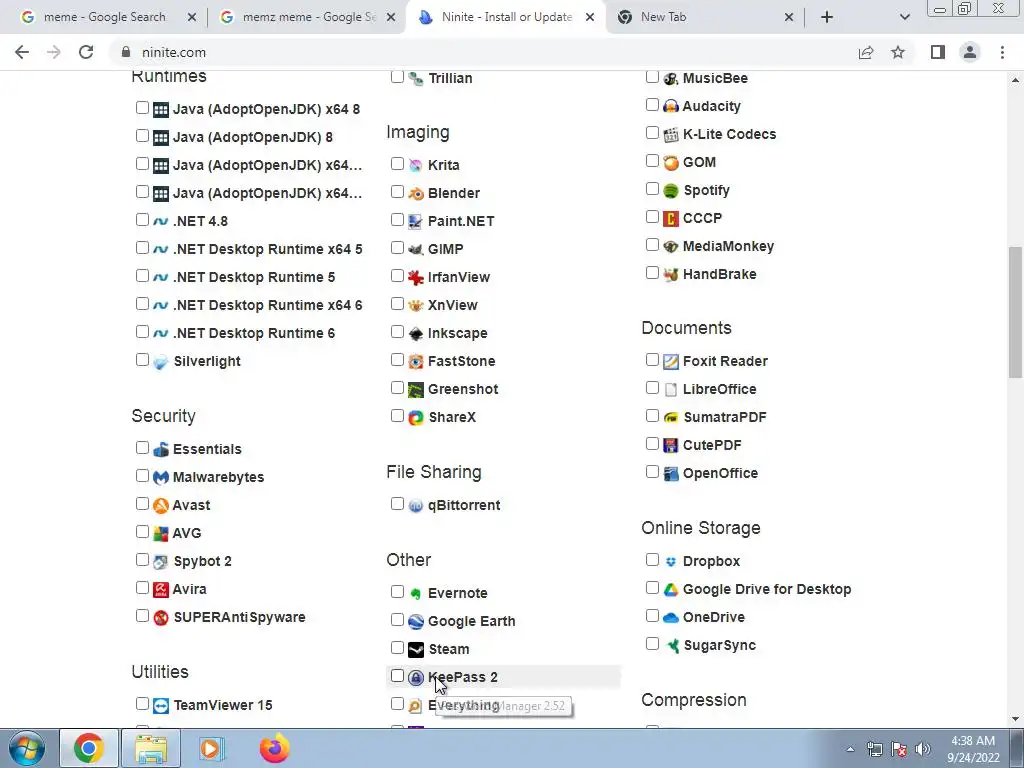Click the Inkscape icon
Image resolution: width=1024 pixels, height=768 pixels.
point(416,334)
